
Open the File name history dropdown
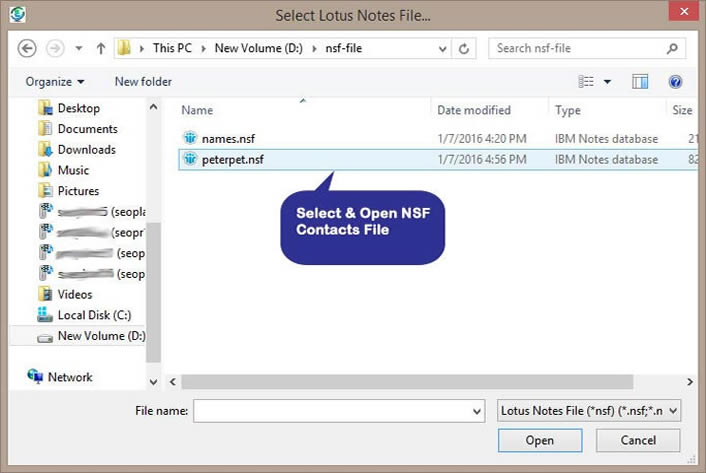click(x=476, y=410)
